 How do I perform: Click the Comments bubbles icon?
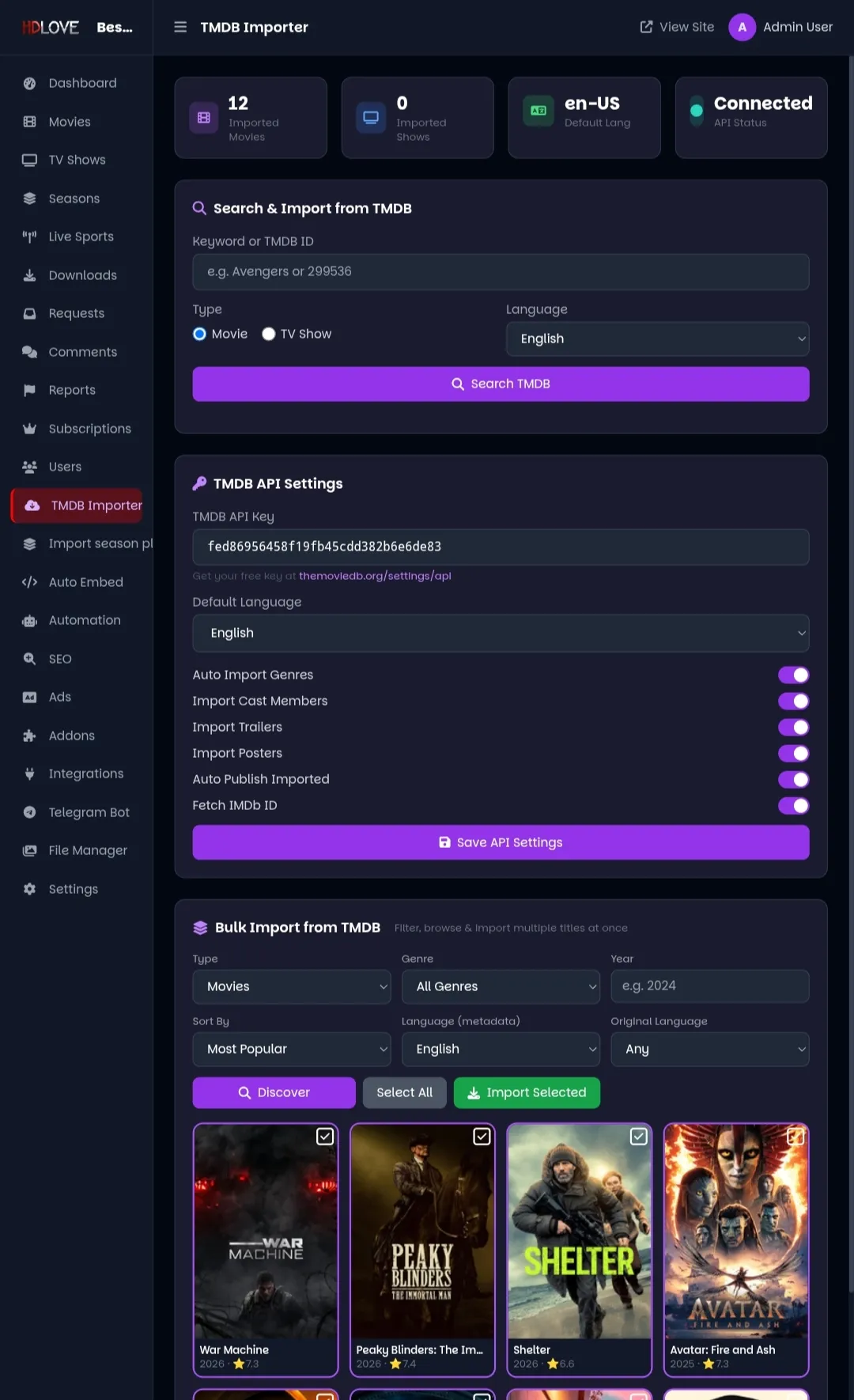click(x=29, y=352)
